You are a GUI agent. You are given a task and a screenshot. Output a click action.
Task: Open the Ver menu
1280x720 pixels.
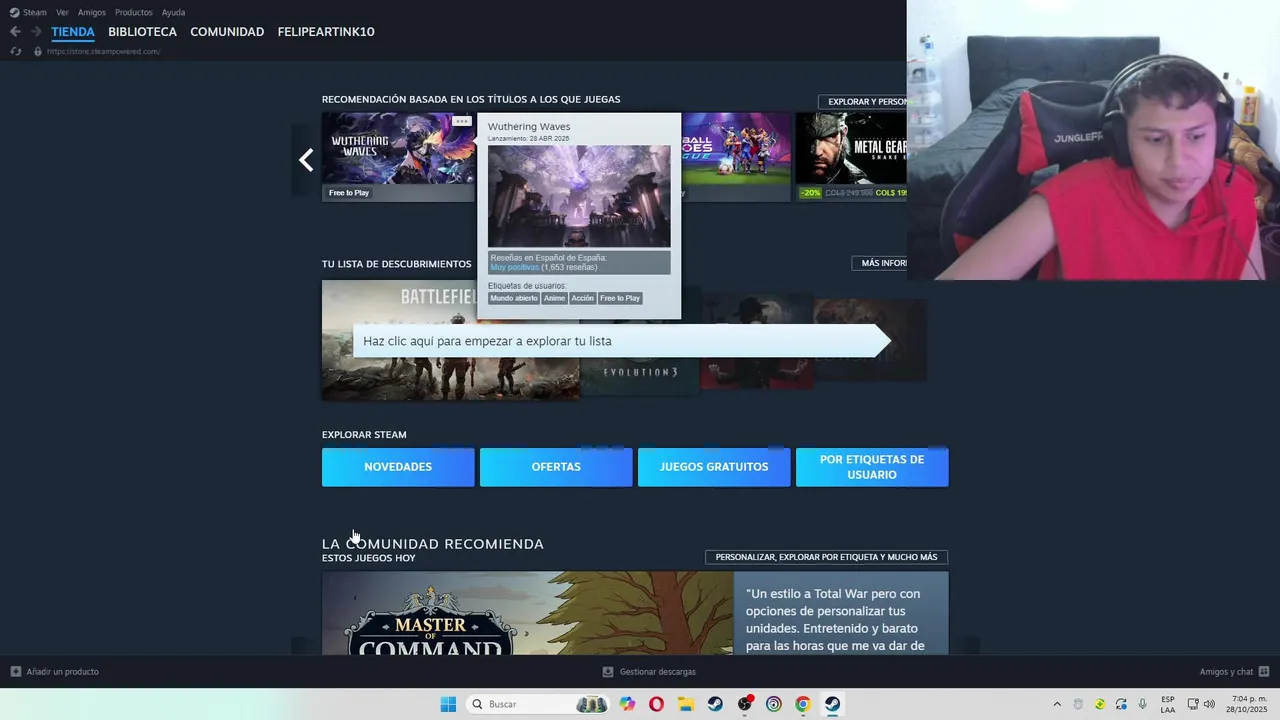(x=62, y=12)
